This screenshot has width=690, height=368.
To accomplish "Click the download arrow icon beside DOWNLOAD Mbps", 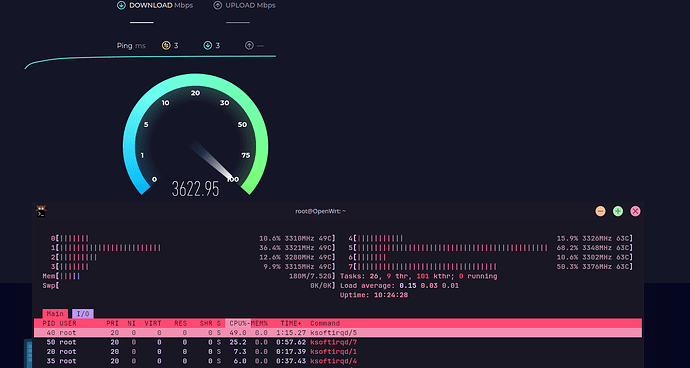I will (x=121, y=5).
